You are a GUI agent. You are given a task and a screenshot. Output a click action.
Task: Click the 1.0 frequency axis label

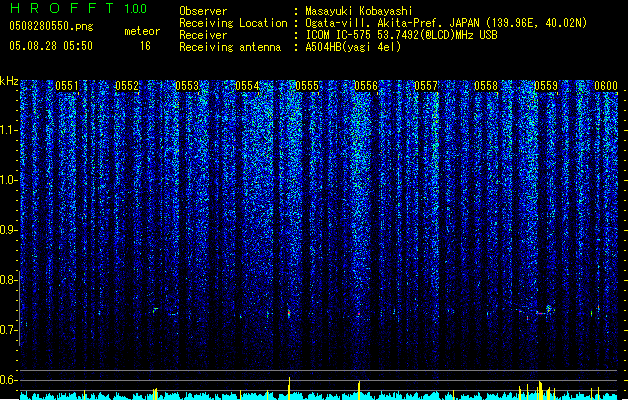9,180
